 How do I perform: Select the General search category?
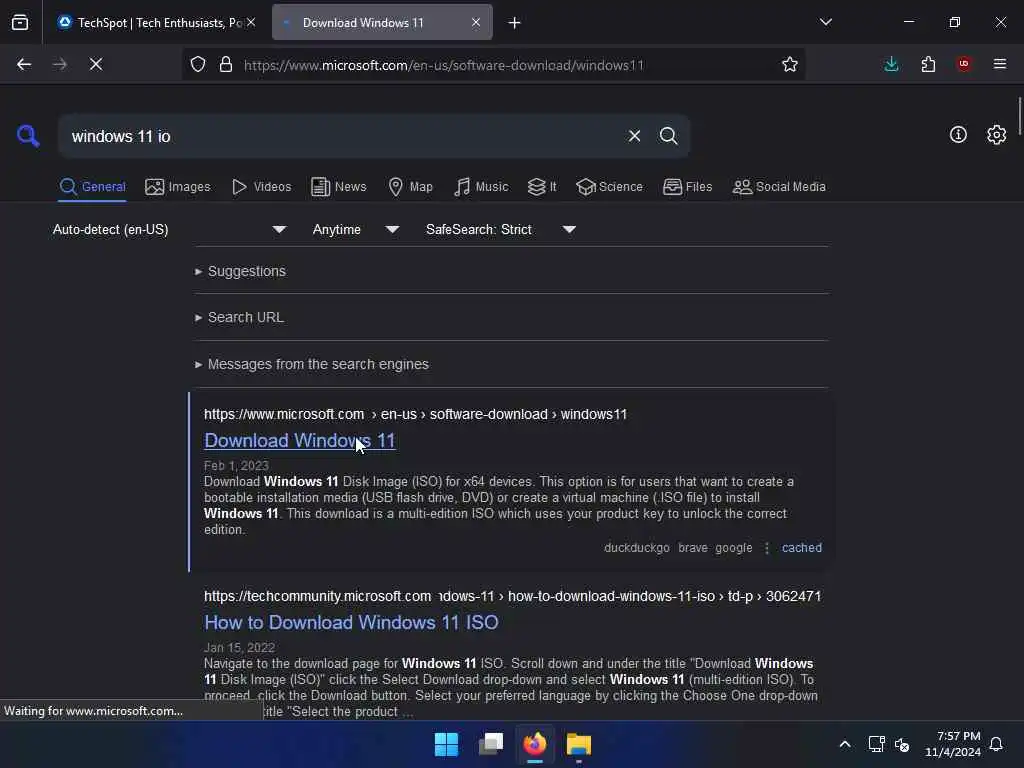[93, 187]
